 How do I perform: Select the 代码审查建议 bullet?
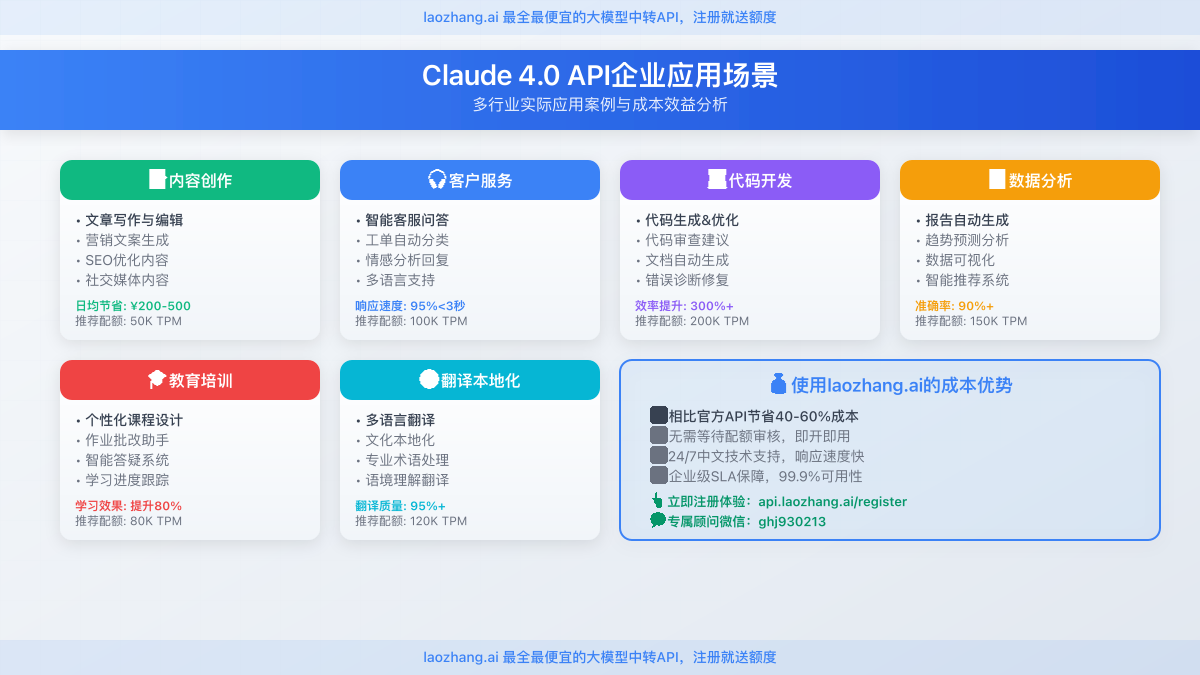coord(682,240)
